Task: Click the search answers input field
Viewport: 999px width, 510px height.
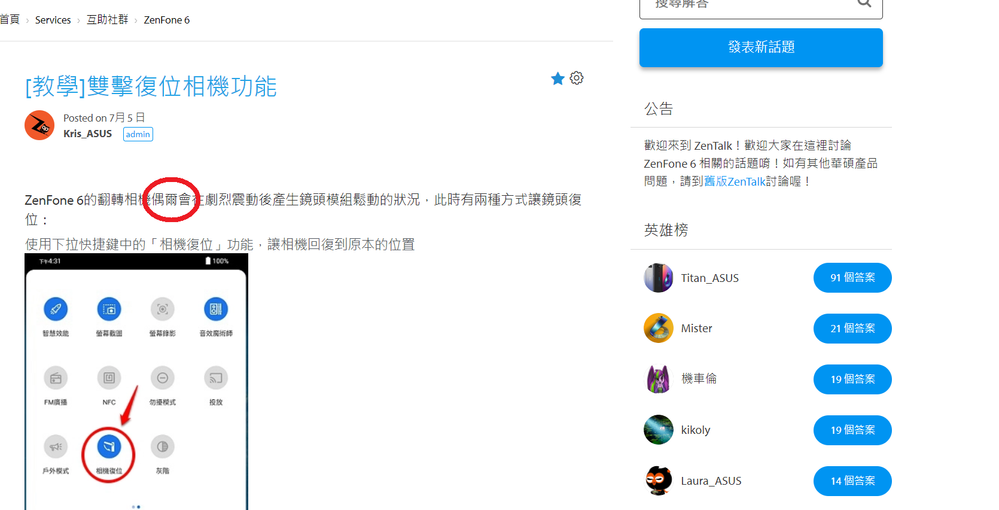Action: tap(745, 5)
